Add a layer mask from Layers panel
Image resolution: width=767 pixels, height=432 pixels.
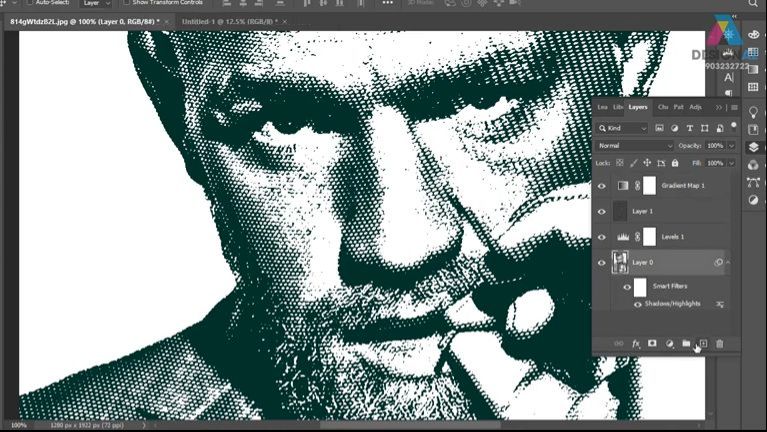click(652, 344)
